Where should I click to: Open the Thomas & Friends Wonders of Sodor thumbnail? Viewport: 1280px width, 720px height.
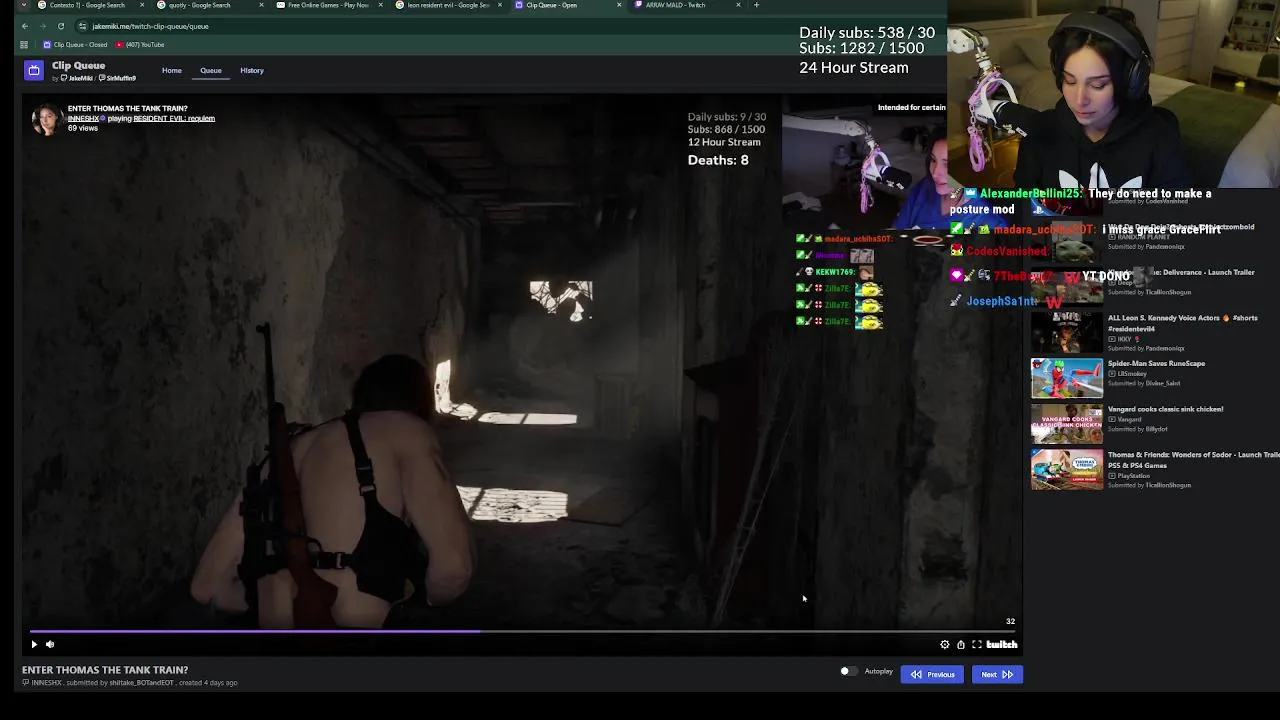coord(1067,470)
